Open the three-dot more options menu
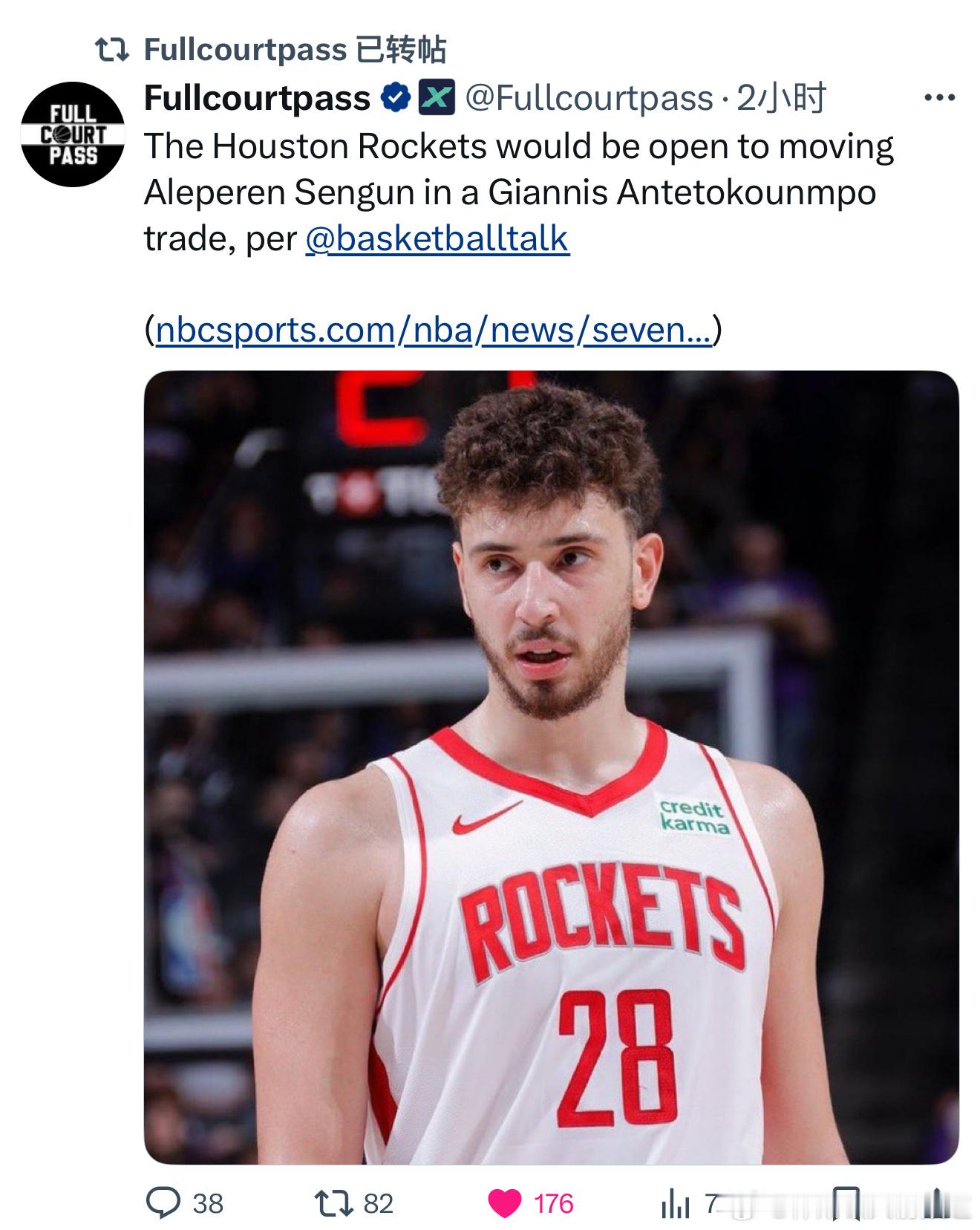Viewport: 980px width, 1230px height. click(x=939, y=97)
